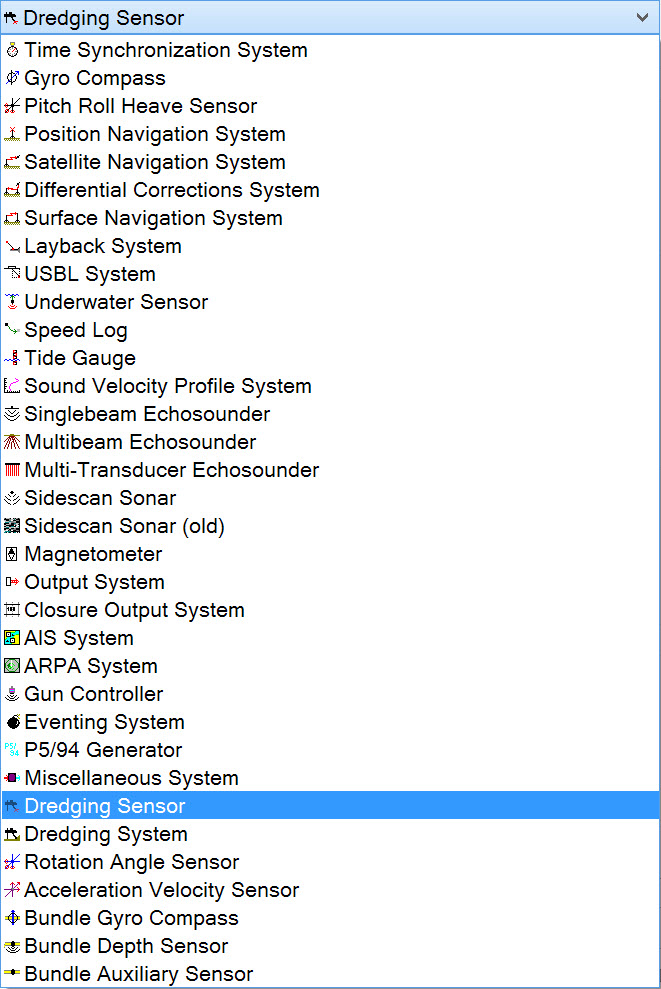The height and width of the screenshot is (989, 661).
Task: Choose Singlebeam Echosounder option
Action: click(147, 414)
